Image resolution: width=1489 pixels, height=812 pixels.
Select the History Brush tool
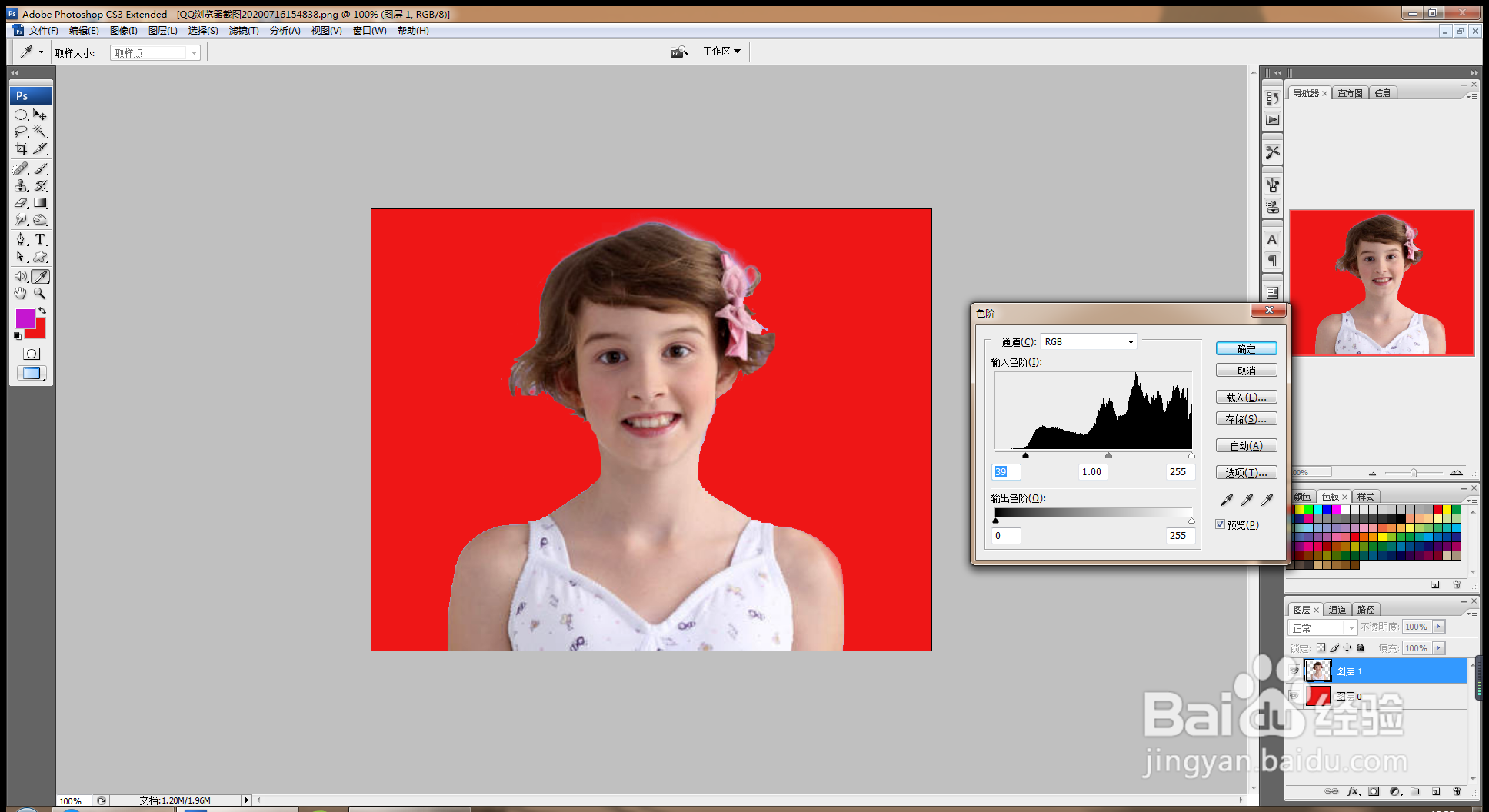41,185
